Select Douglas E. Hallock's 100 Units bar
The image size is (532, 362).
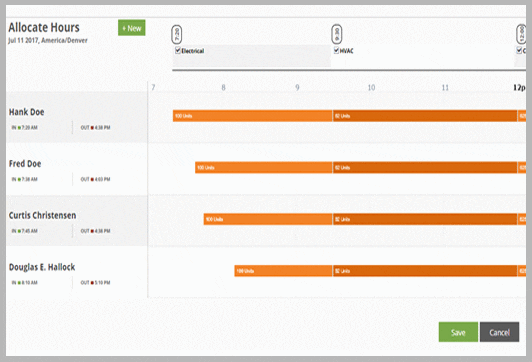coord(283,271)
